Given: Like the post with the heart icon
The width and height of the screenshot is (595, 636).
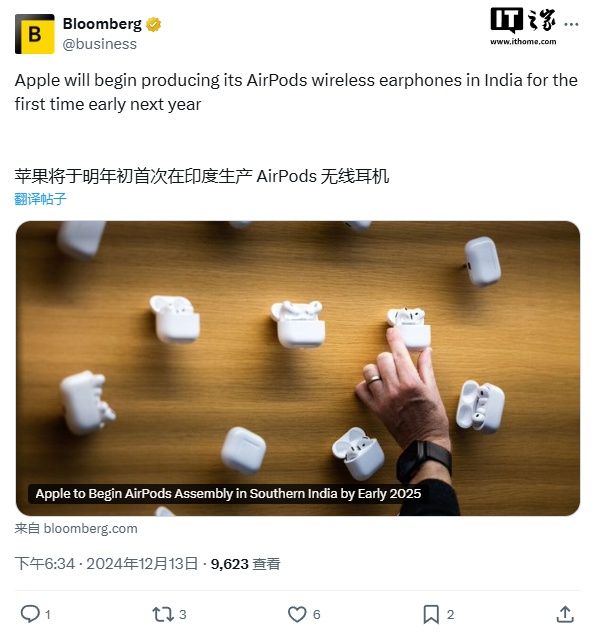Looking at the screenshot, I should (297, 614).
